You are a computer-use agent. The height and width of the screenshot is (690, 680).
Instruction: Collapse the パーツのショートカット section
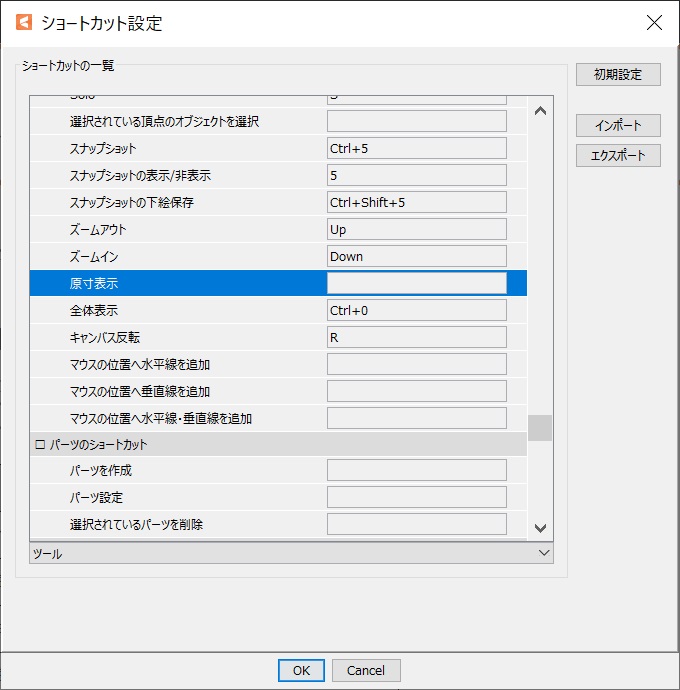[40, 444]
